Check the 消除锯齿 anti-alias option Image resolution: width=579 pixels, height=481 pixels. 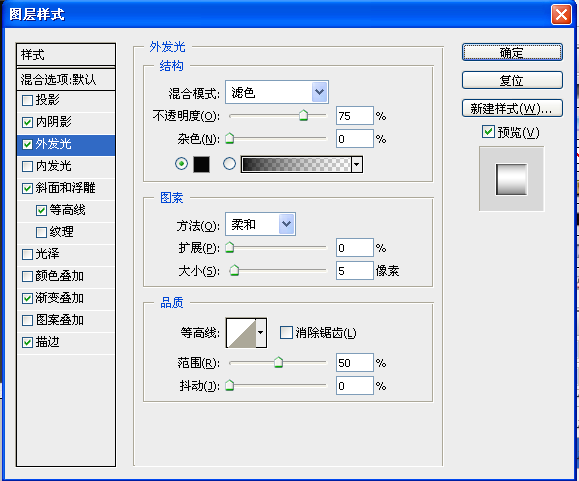coord(286,333)
